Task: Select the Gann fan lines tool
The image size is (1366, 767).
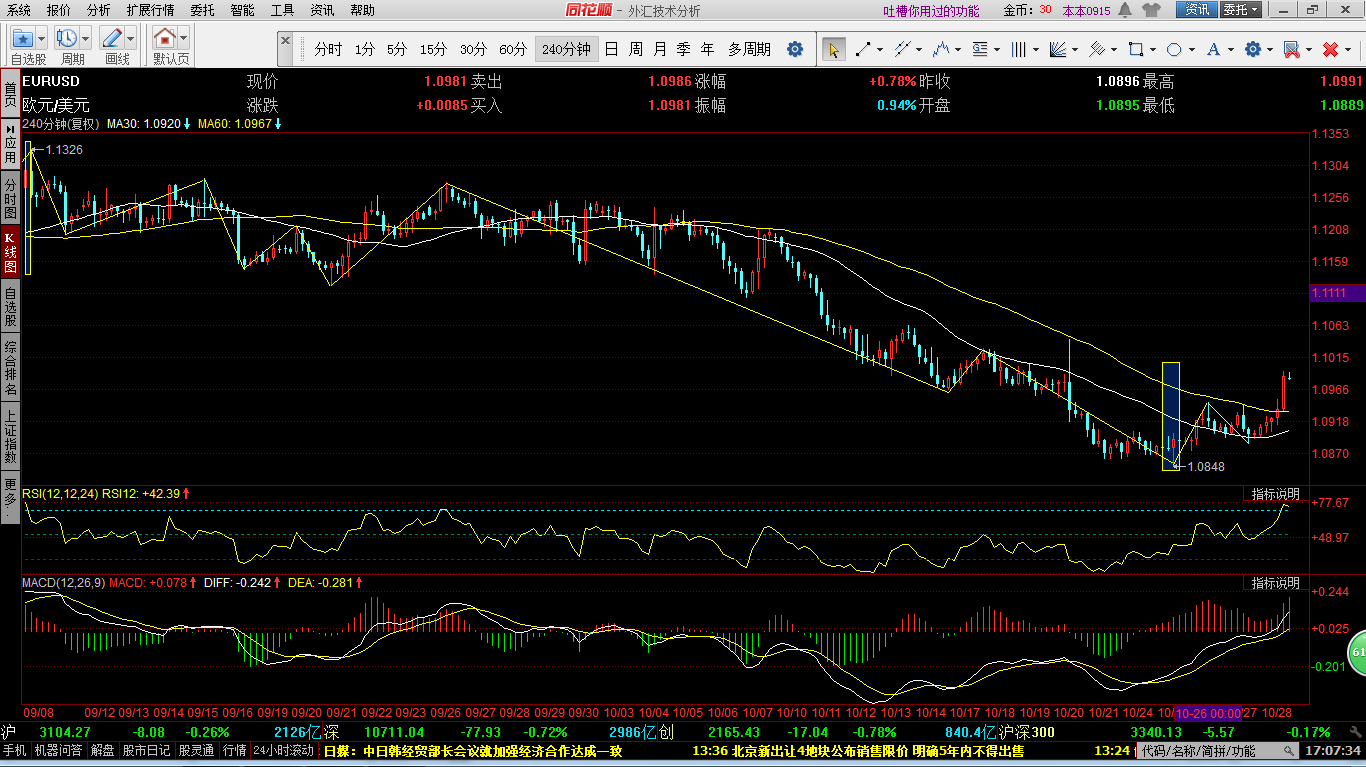Action: click(x=1058, y=49)
